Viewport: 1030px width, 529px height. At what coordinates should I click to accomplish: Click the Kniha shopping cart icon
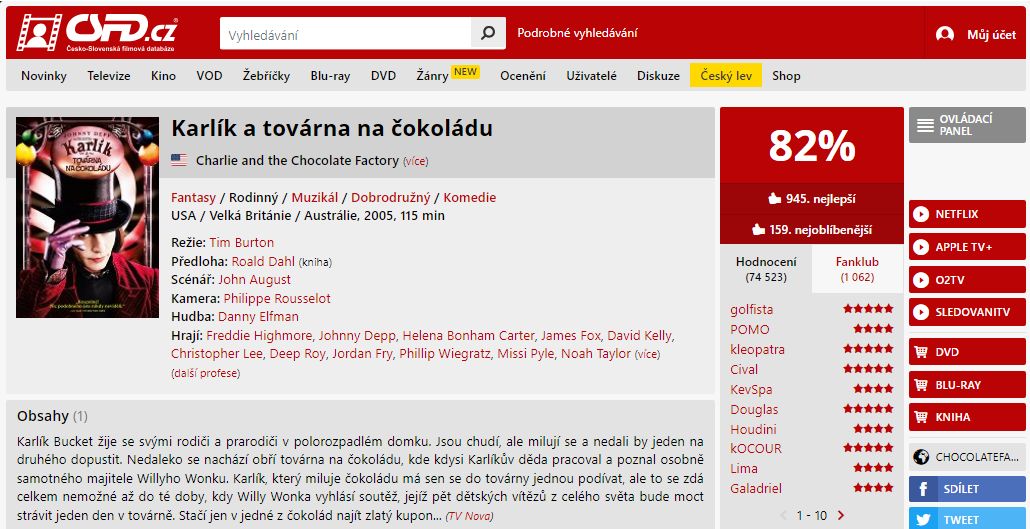[x=921, y=417]
